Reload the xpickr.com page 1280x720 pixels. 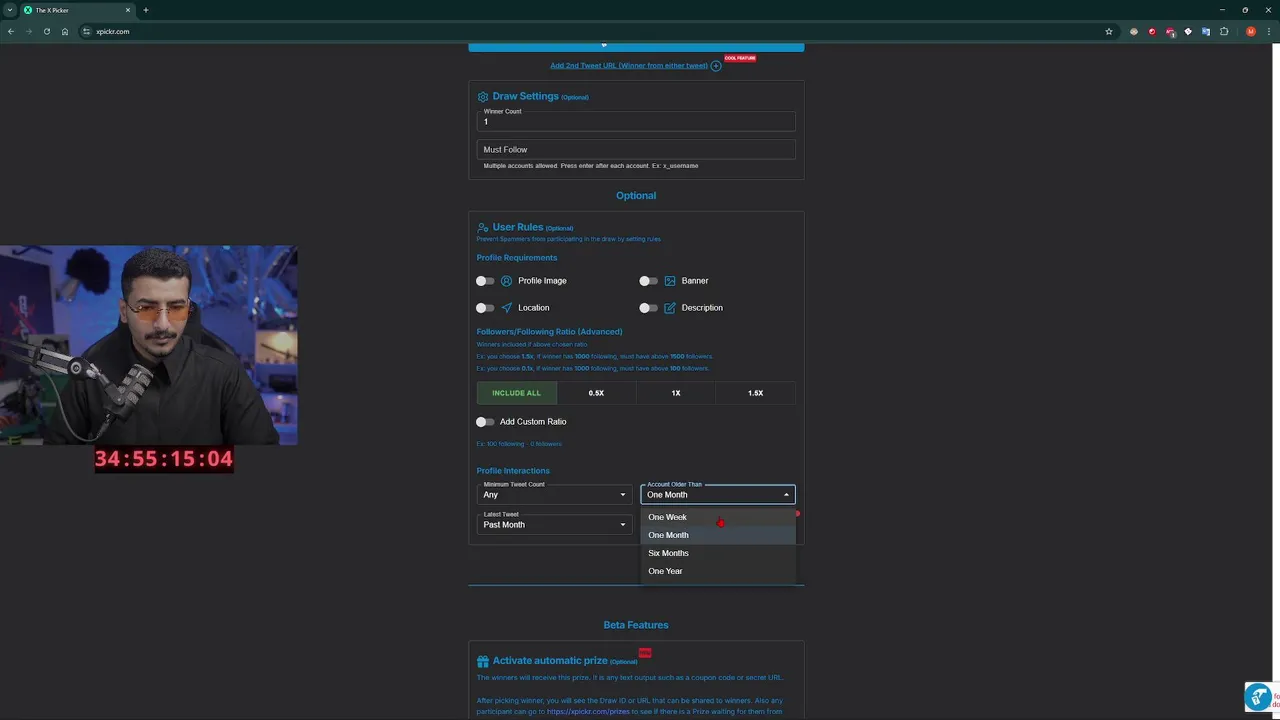(47, 31)
